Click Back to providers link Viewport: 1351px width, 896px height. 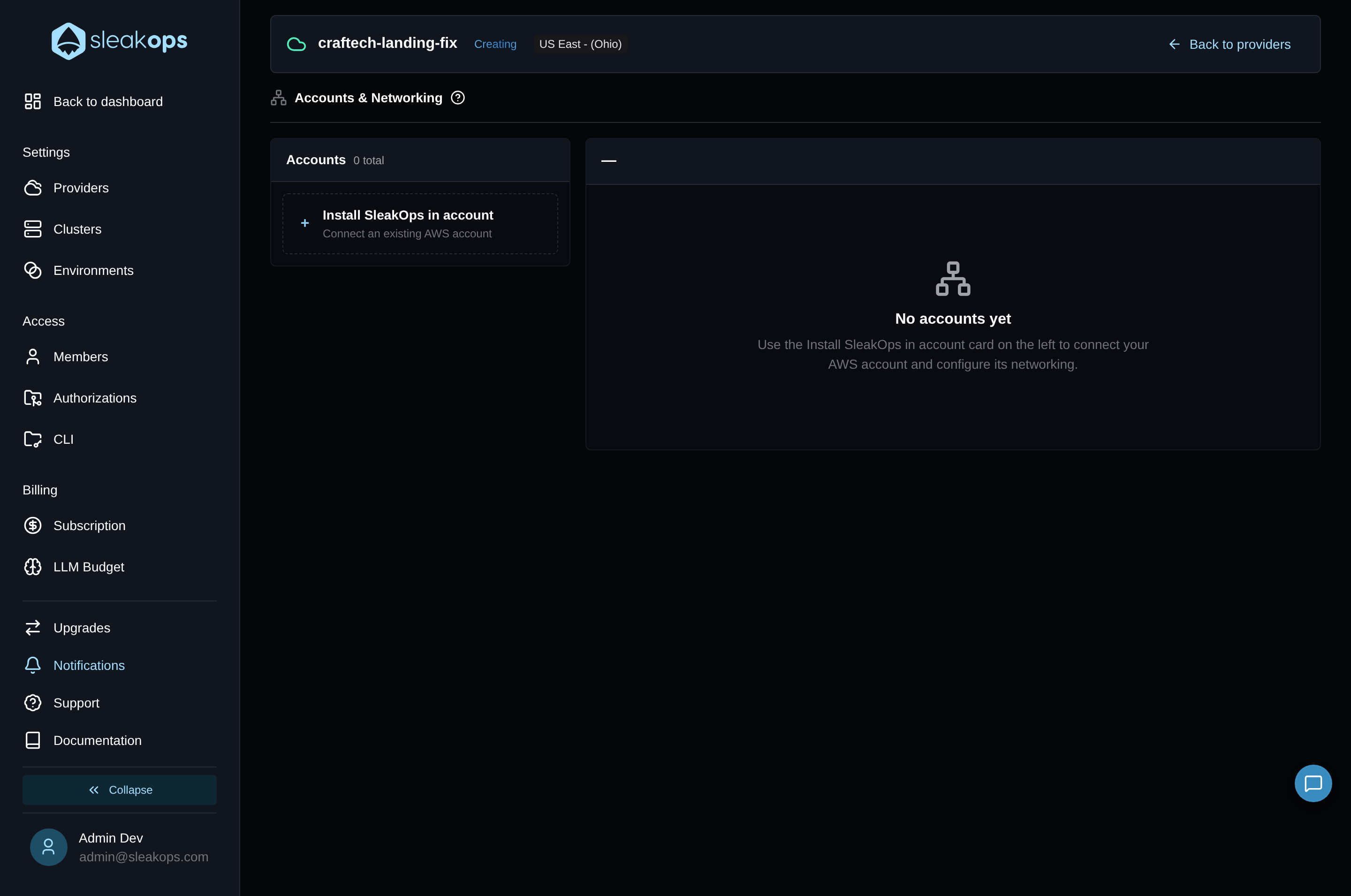1230,44
